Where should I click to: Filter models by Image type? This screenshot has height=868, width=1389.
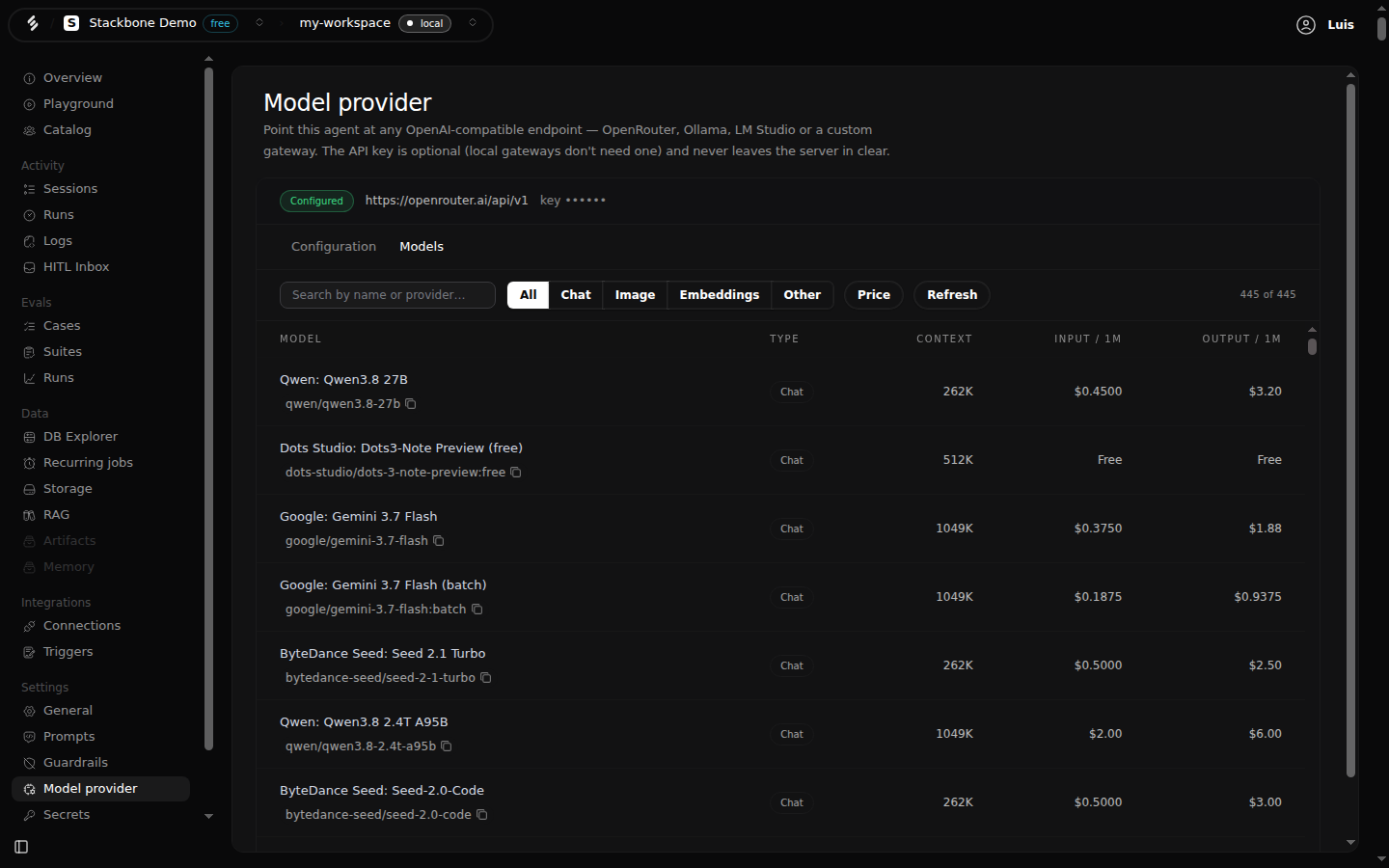point(635,295)
